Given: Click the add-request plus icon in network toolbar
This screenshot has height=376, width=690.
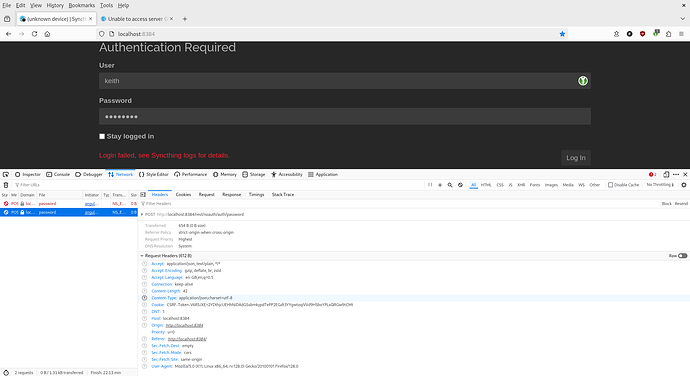Looking at the screenshot, I should (440, 185).
